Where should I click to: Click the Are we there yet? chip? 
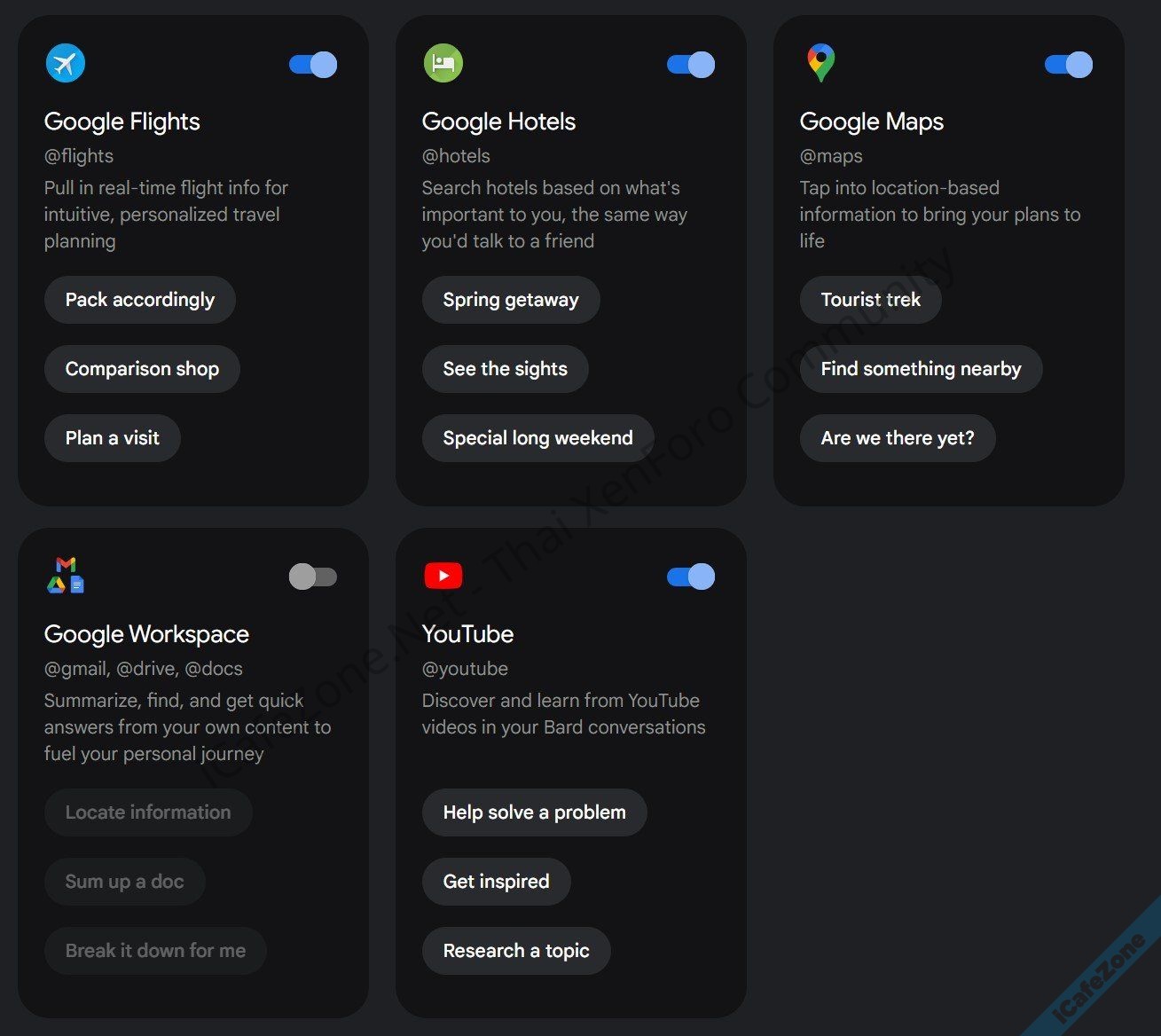898,438
